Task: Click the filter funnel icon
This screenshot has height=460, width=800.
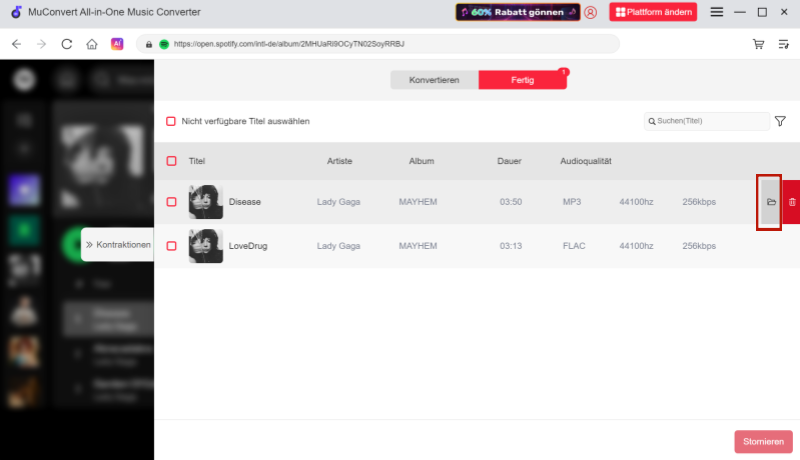Action: click(x=780, y=121)
